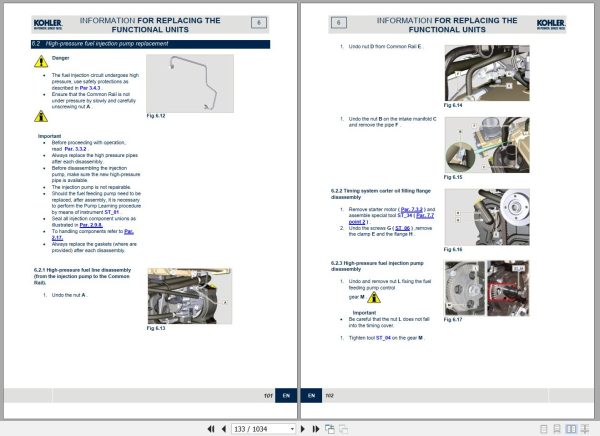600x436 pixels.
Task: Go to the next page
Action: [x=303, y=429]
